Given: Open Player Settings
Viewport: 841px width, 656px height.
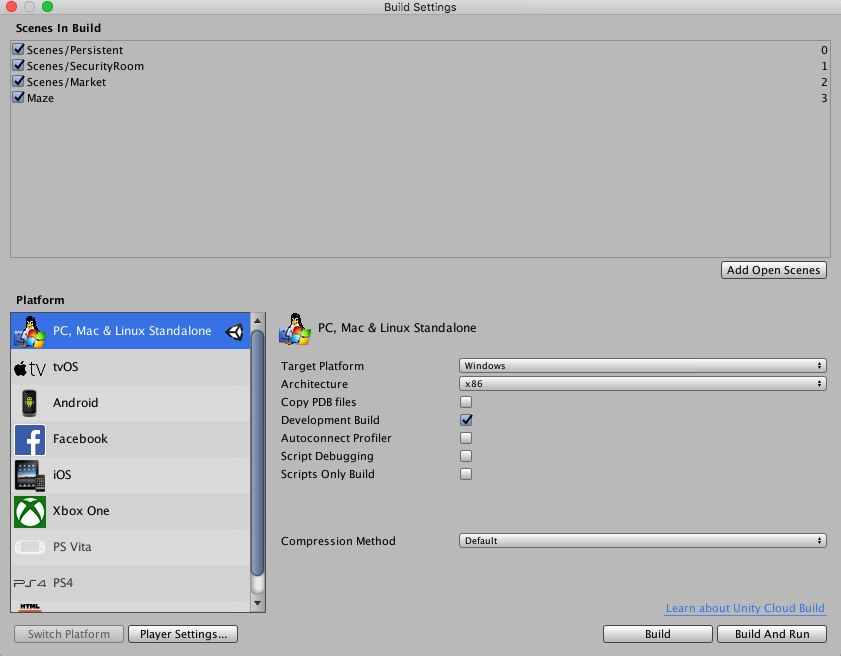Looking at the screenshot, I should (183, 634).
